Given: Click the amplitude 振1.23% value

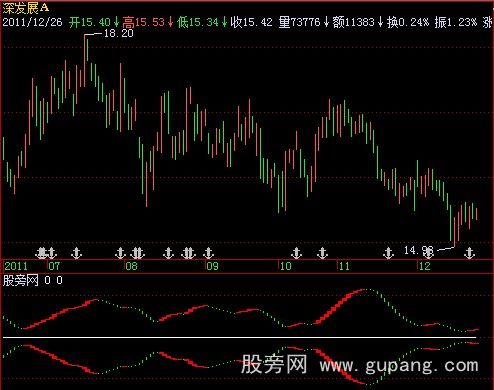Looking at the screenshot, I should pos(456,22).
